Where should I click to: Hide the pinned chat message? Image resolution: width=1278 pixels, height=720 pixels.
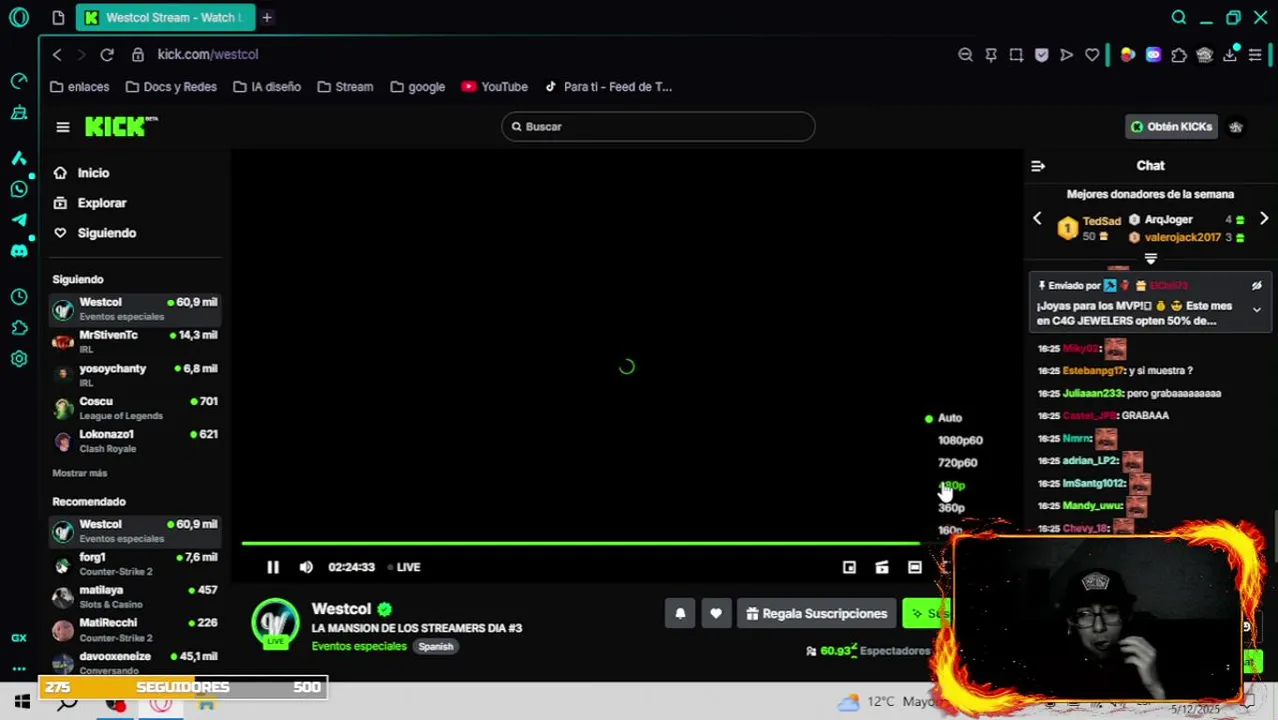tap(1257, 286)
